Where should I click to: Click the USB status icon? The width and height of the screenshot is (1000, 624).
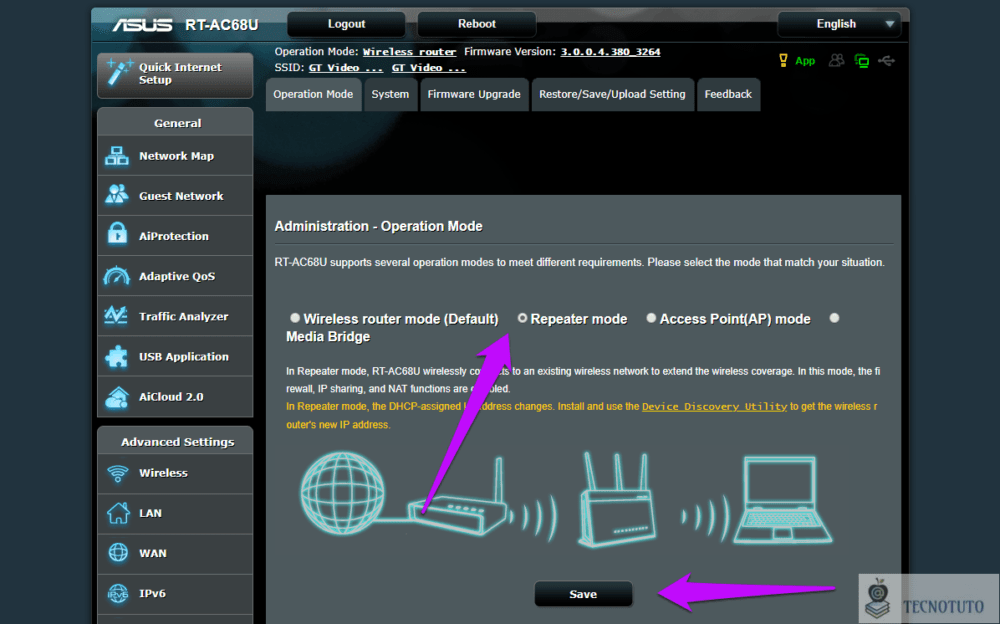tap(886, 61)
